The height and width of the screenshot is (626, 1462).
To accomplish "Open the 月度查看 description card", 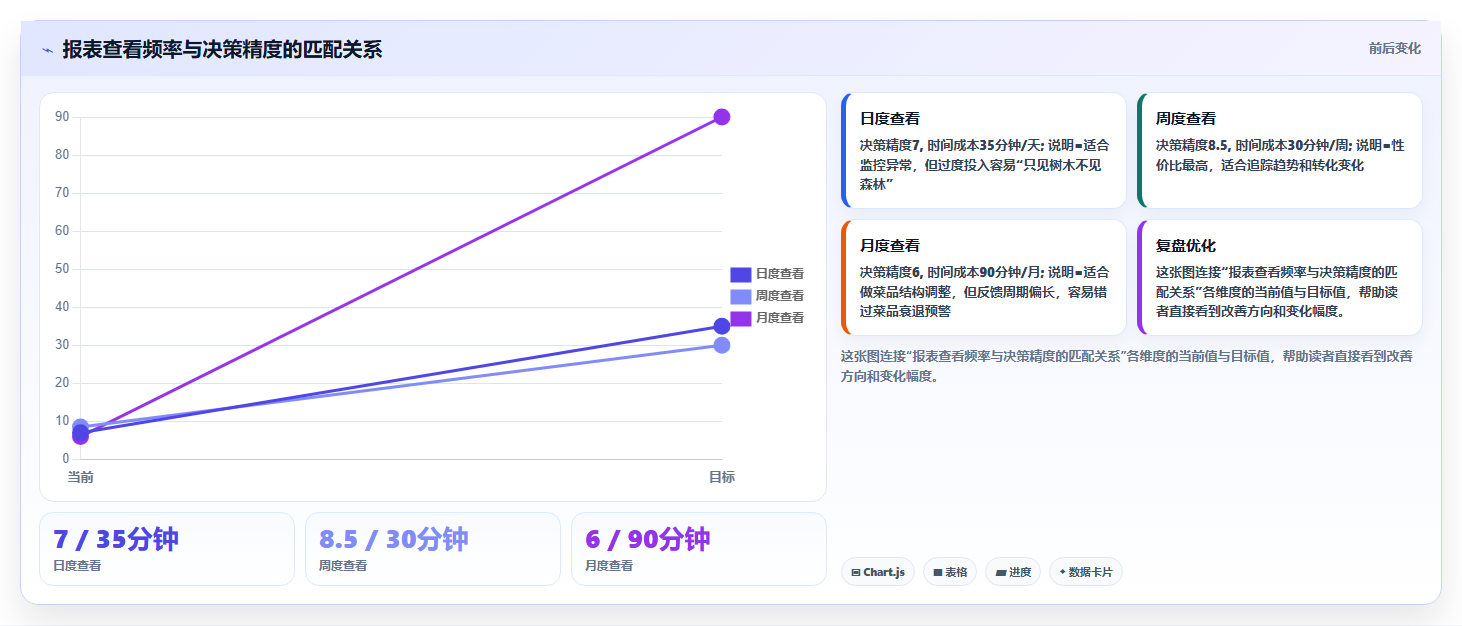I will [984, 278].
